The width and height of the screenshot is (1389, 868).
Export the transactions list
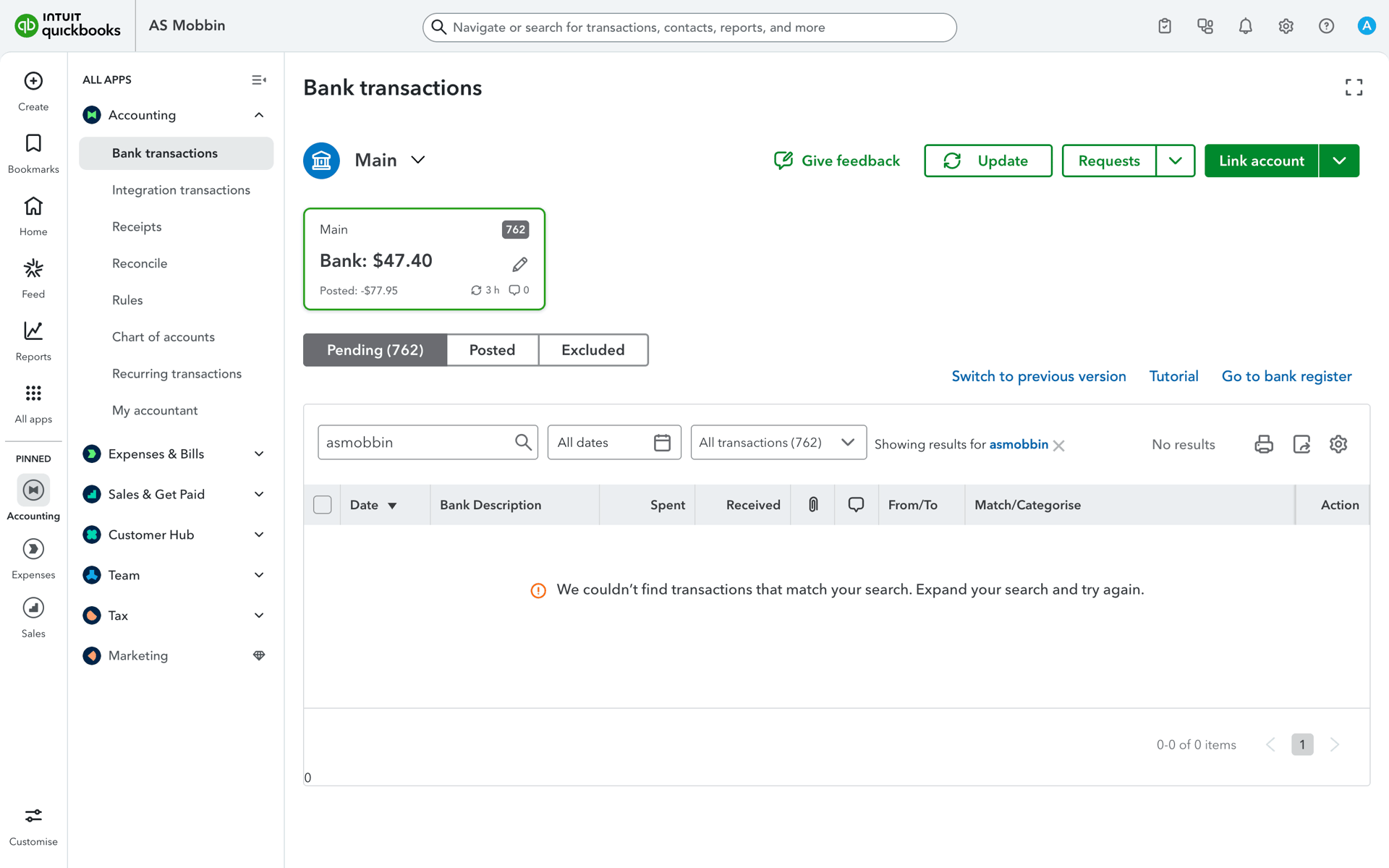pos(1301,444)
